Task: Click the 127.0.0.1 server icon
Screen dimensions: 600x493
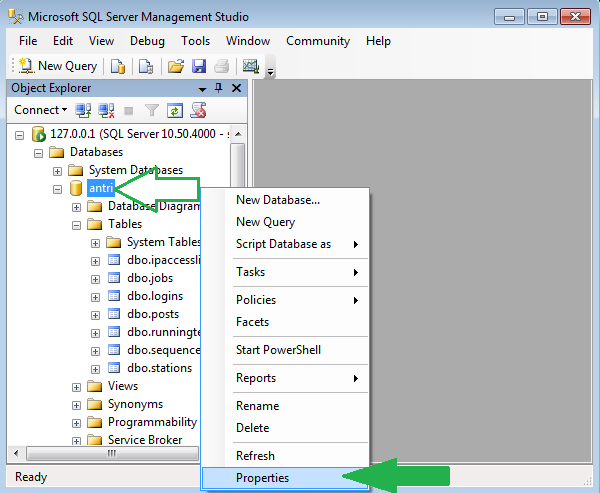Action: (39, 134)
